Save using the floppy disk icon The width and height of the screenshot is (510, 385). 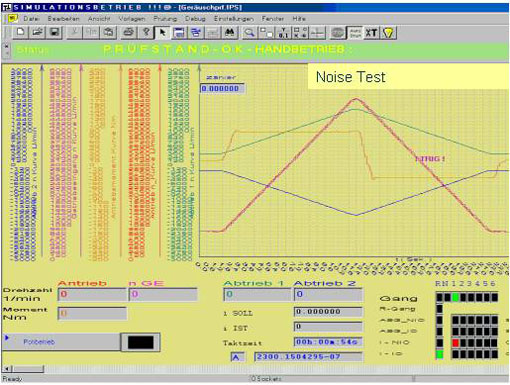[54, 33]
